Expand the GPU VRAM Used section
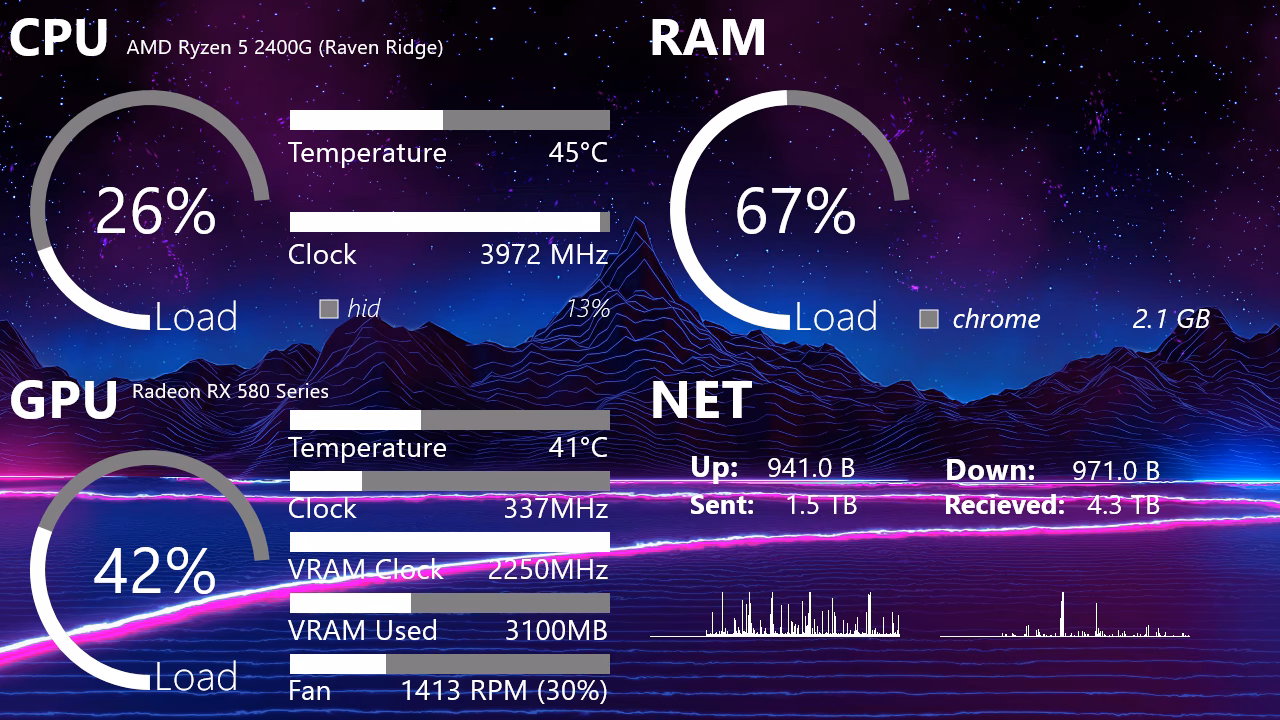1280x720 pixels. click(x=450, y=630)
